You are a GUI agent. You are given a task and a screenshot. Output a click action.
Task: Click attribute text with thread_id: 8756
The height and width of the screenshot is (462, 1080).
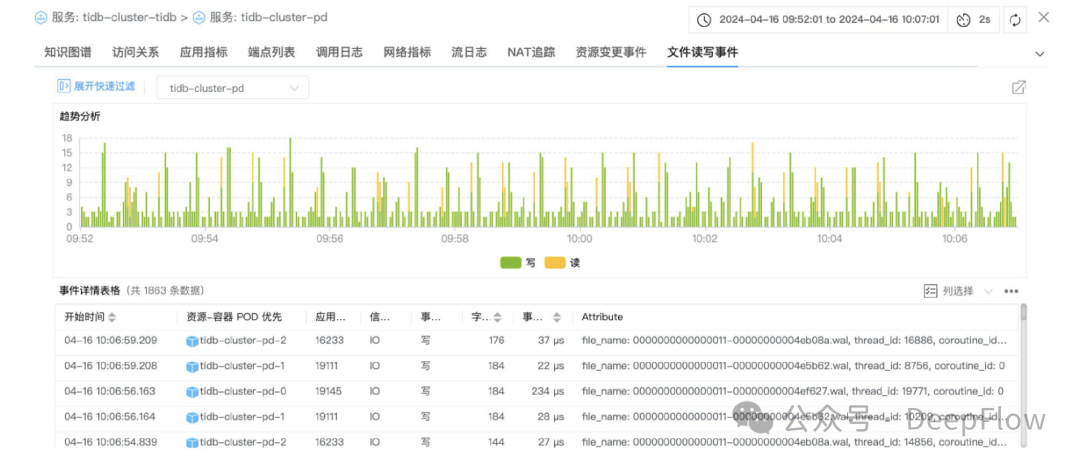tap(792, 366)
